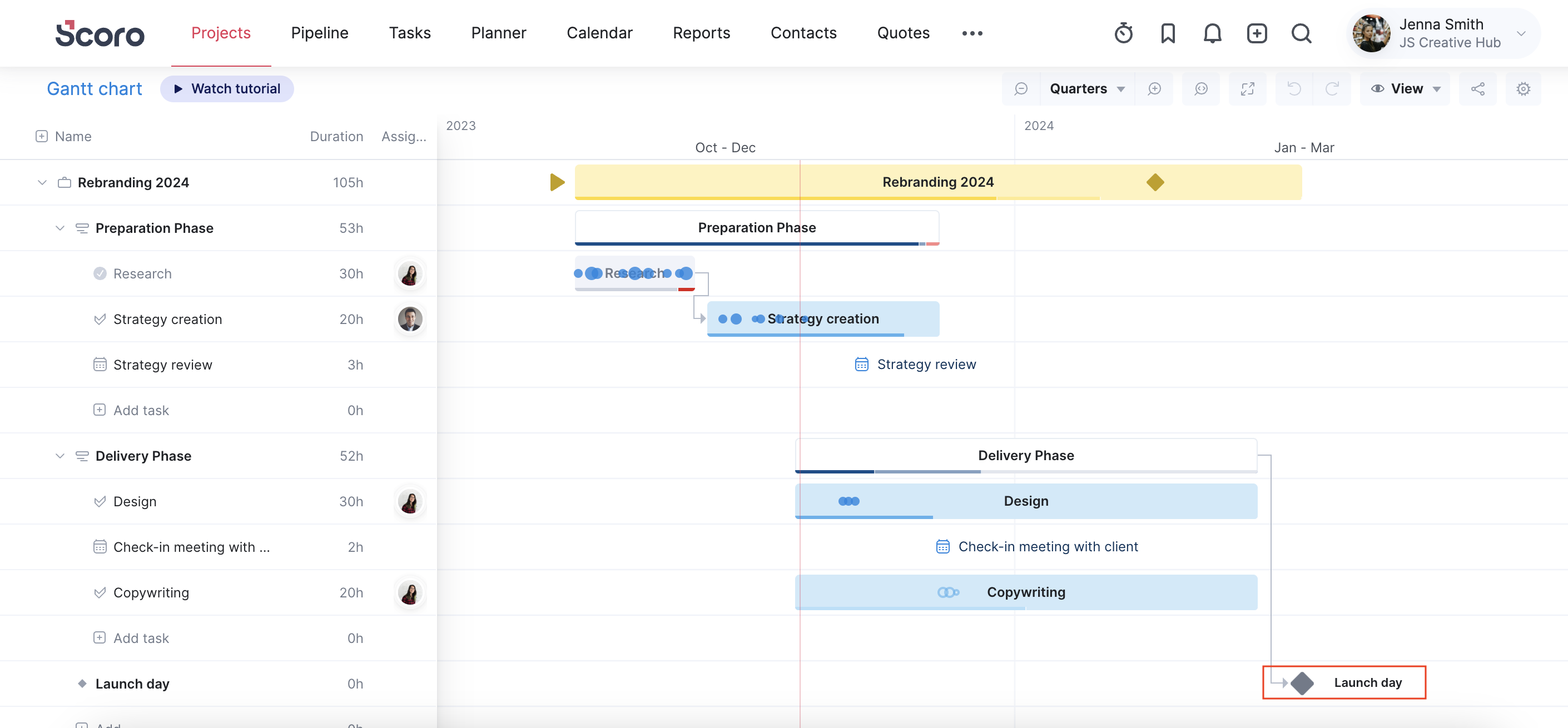Go to the Pipeline tab

(x=320, y=33)
